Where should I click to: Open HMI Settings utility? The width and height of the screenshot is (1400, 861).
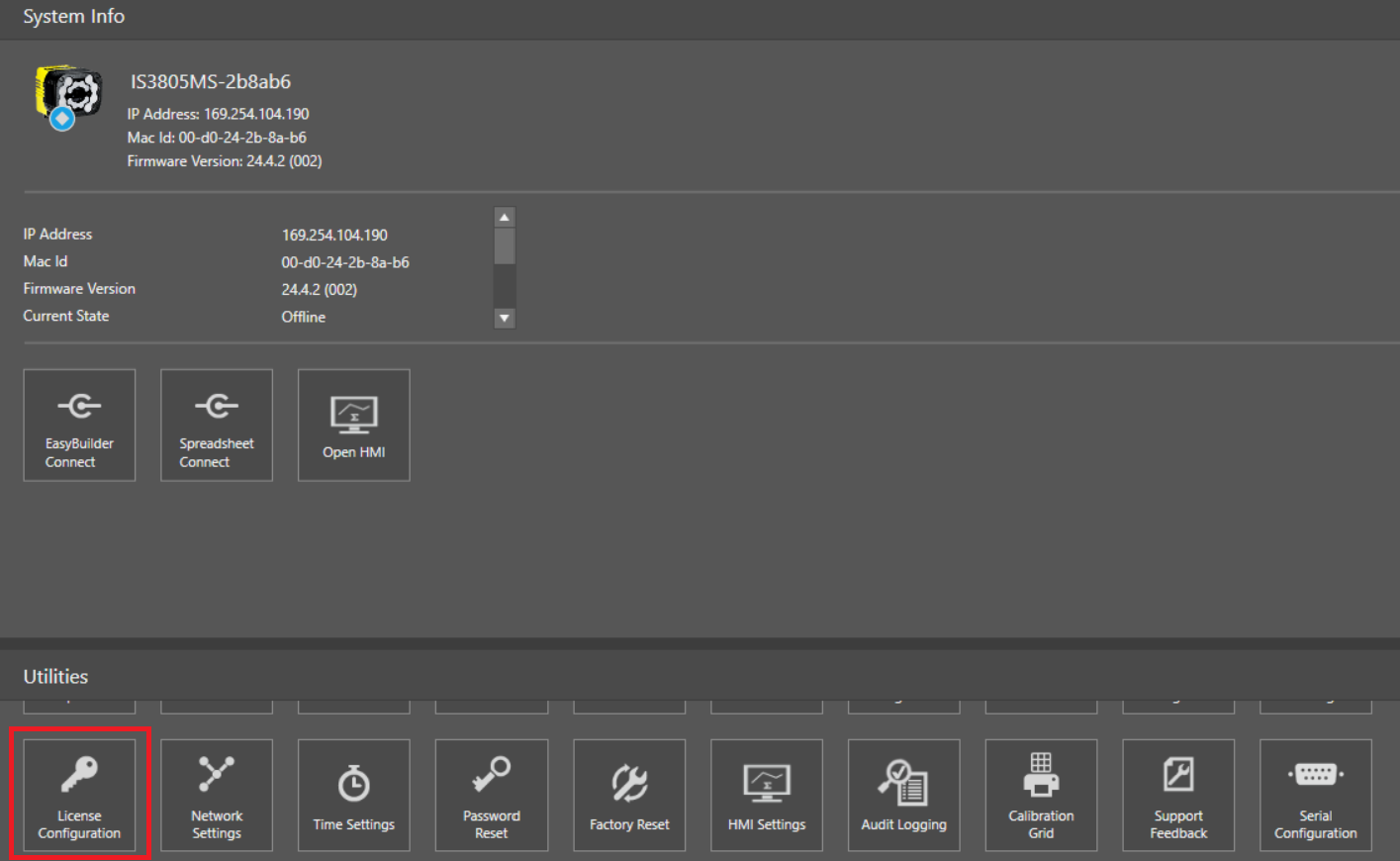767,795
